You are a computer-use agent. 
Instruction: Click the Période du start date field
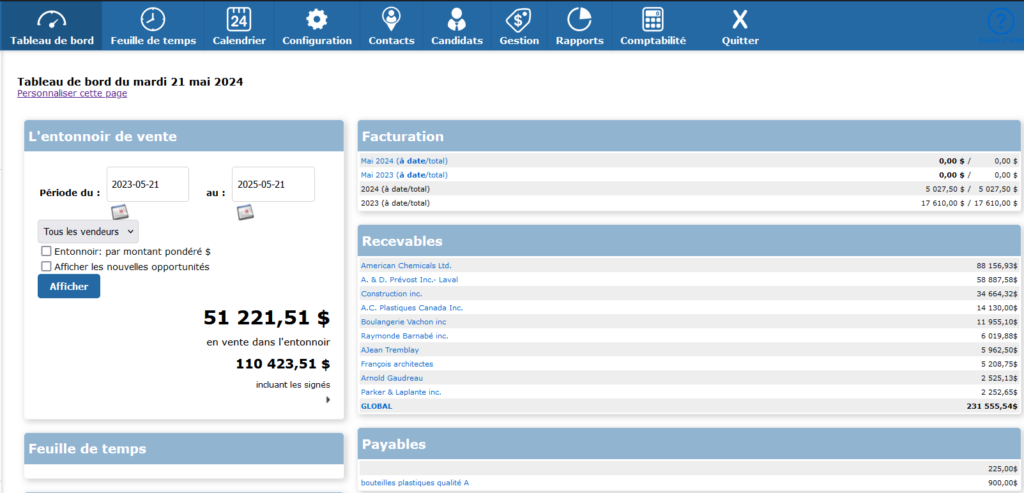148,185
